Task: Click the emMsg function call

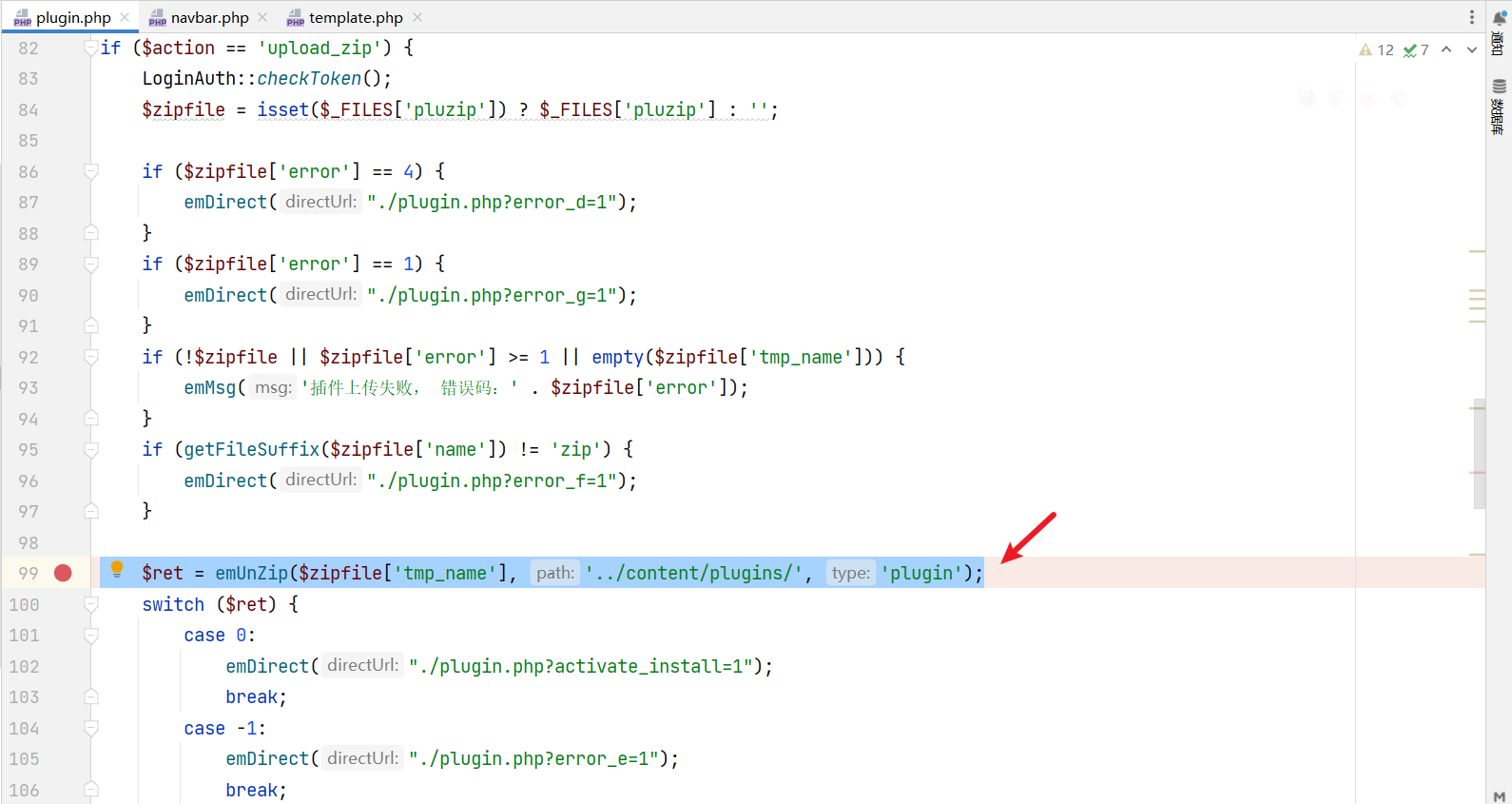Action: 210,387
